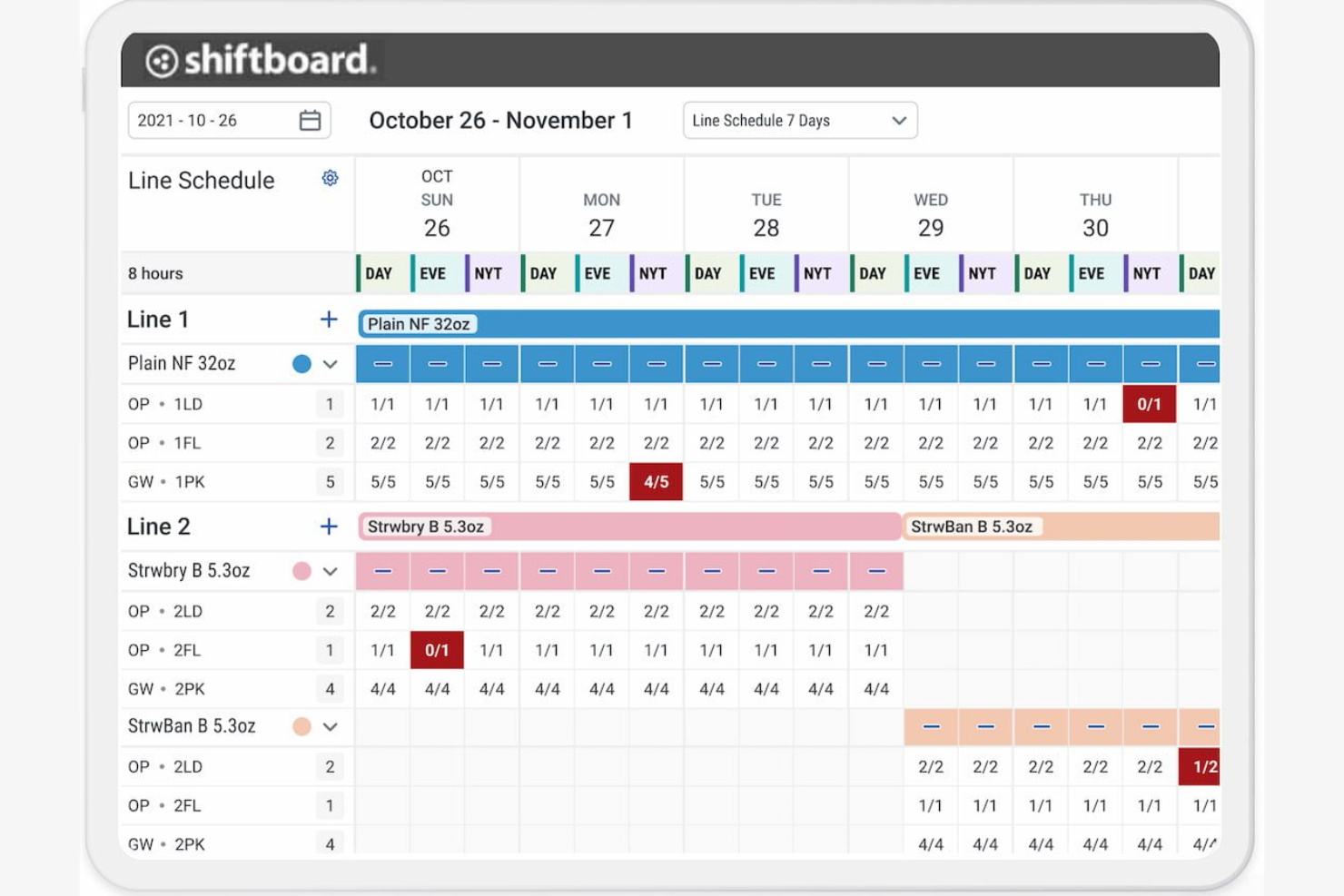
Task: Select Sunday 26 NYT shift header
Action: click(491, 273)
